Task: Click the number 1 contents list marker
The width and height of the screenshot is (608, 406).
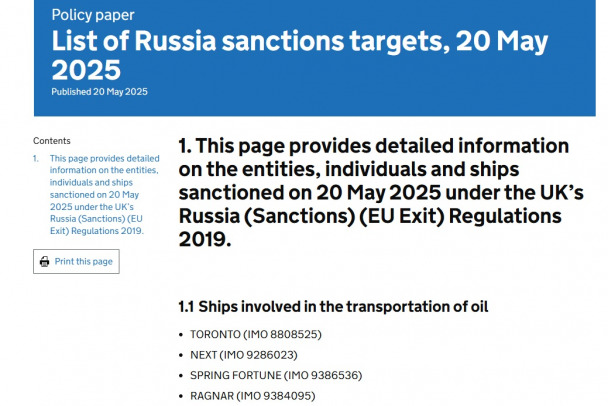Action: coord(35,158)
